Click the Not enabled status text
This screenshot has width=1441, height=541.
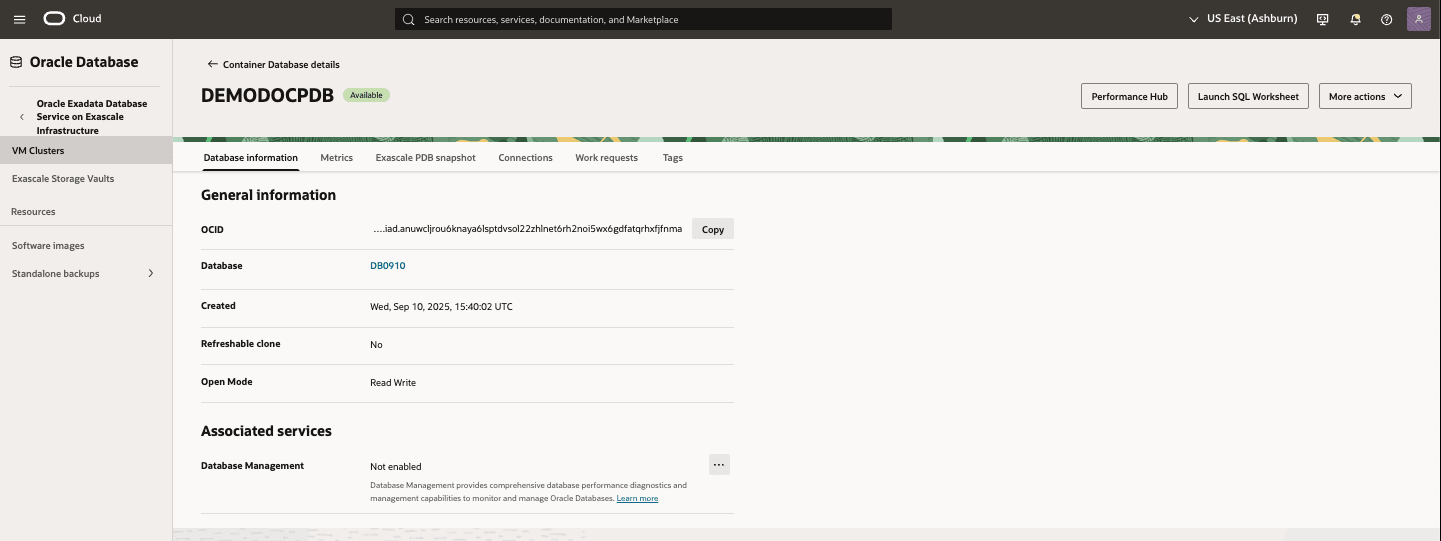(396, 466)
